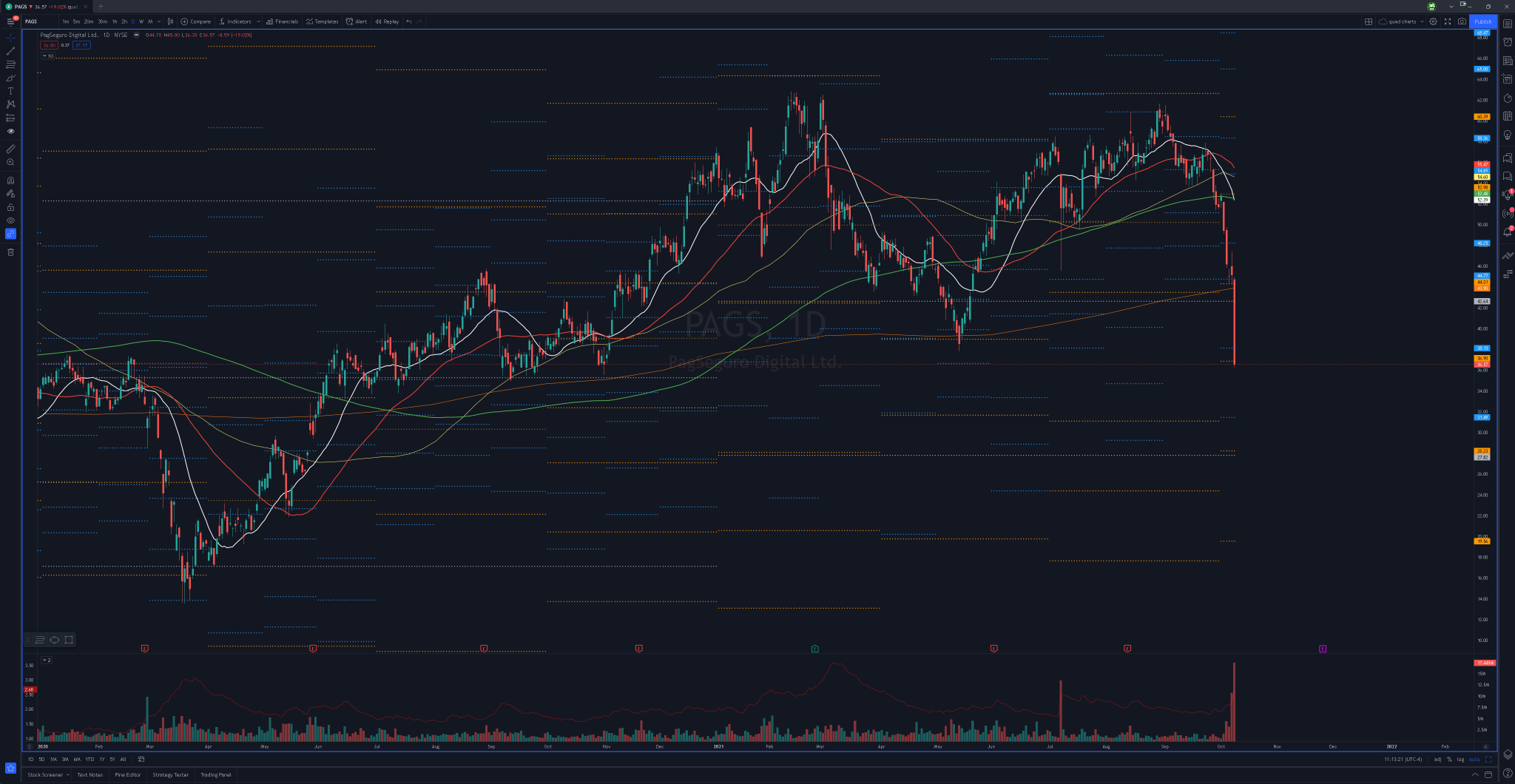
Task: Select the trend line drawing tool
Action: [x=10, y=51]
